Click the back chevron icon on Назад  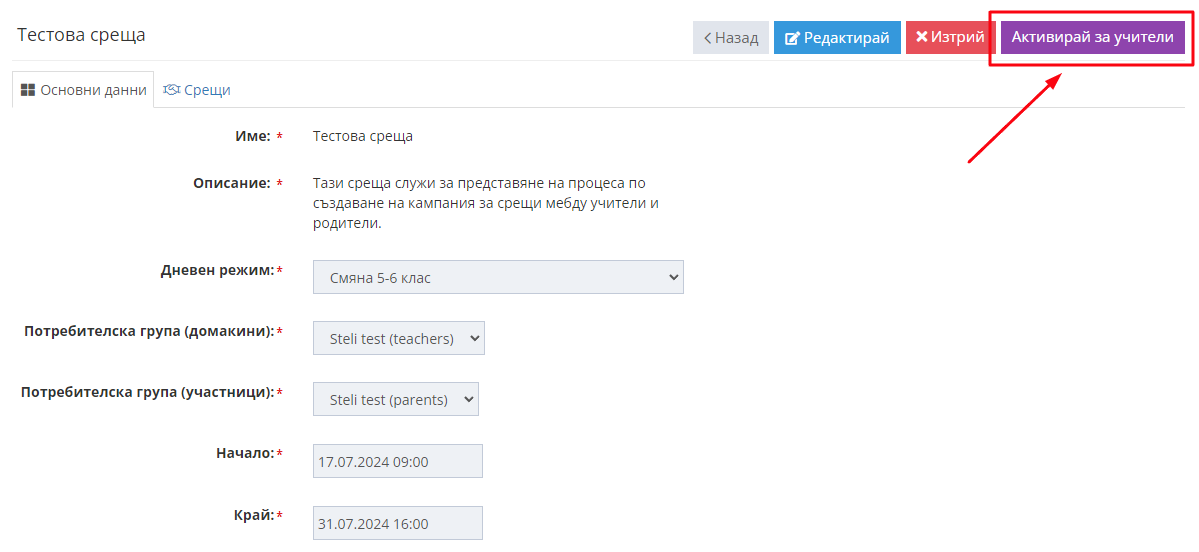coord(707,37)
